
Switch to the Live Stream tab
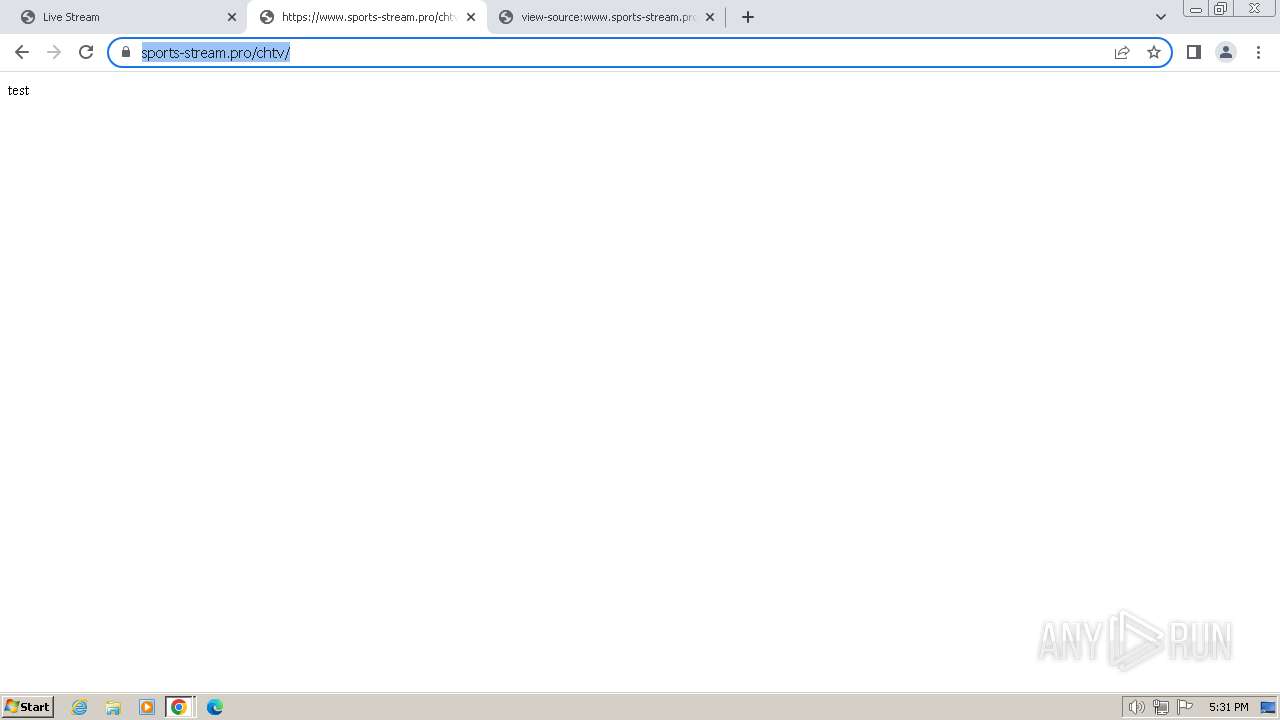pos(128,17)
